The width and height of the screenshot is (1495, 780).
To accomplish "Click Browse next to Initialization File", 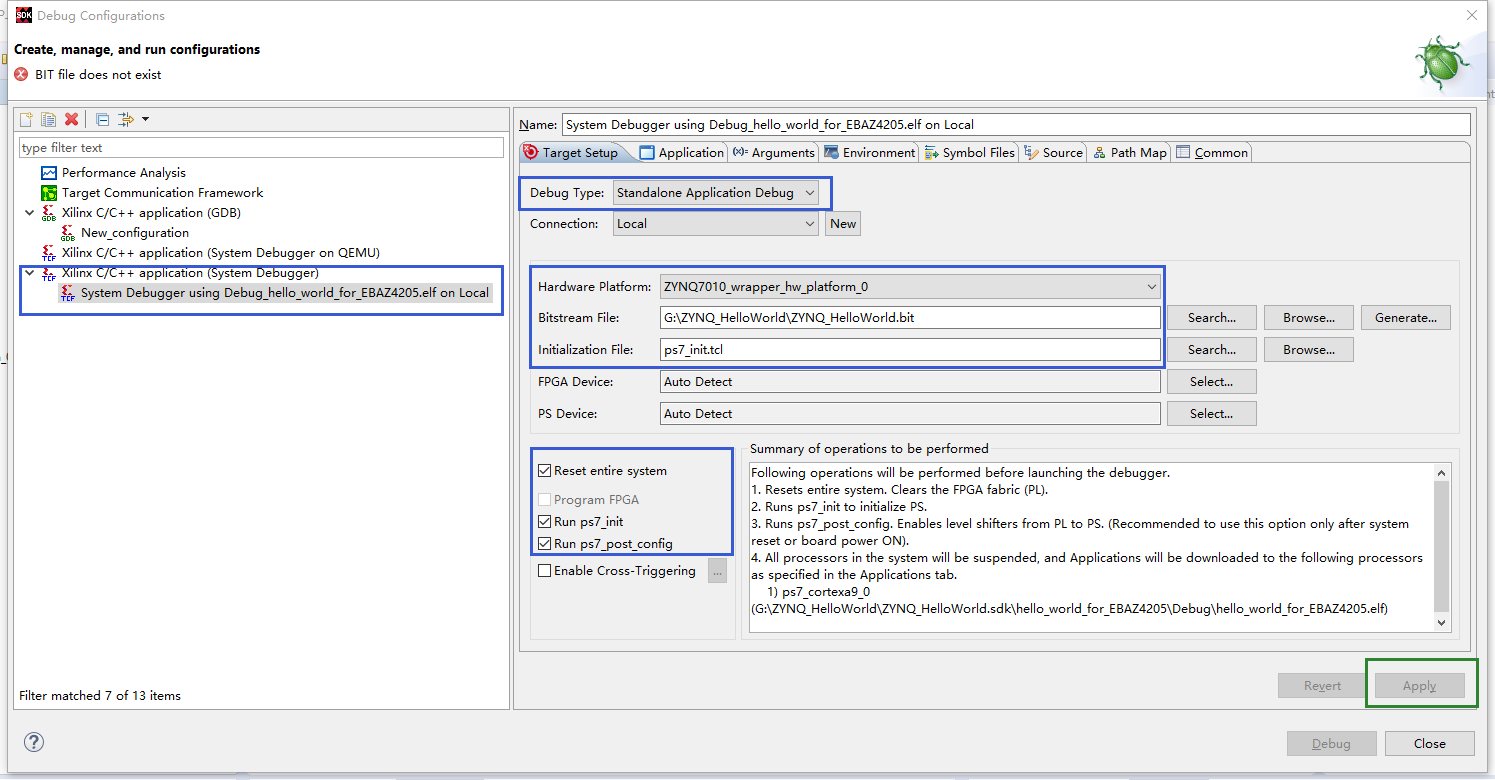I will pyautogui.click(x=1308, y=350).
